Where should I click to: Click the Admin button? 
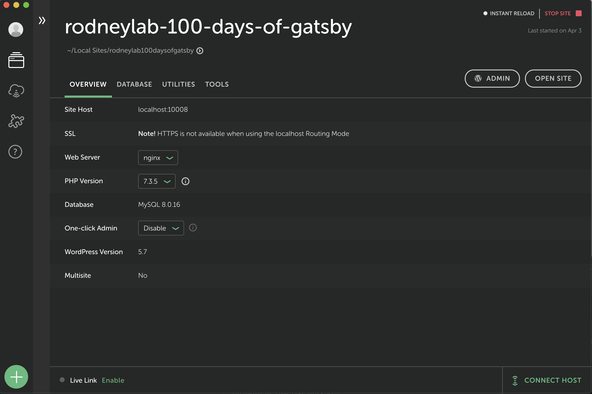pyautogui.click(x=492, y=78)
